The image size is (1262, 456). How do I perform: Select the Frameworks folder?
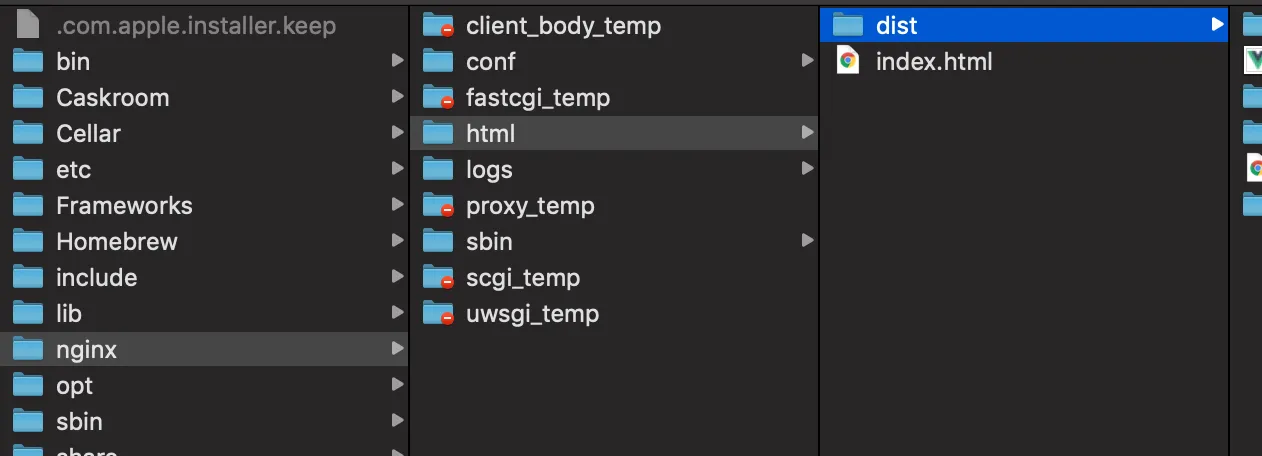point(204,205)
